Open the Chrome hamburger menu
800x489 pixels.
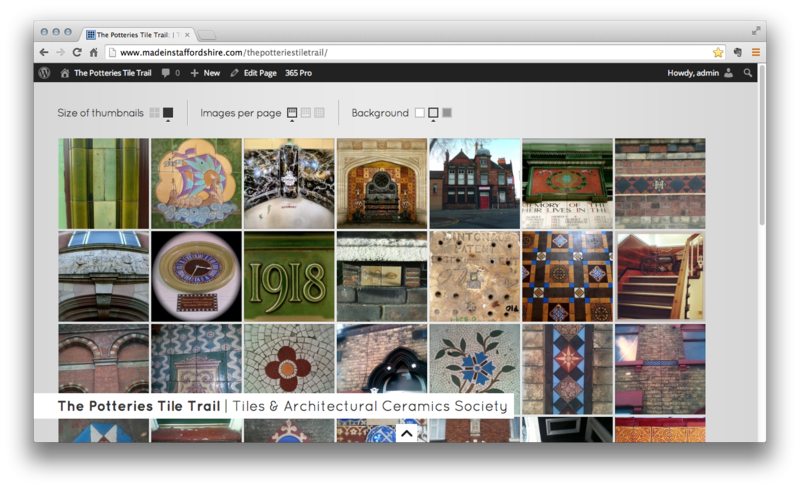[x=755, y=52]
